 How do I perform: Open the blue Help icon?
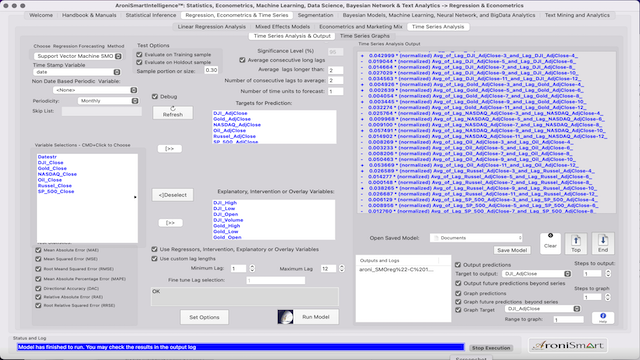(603, 318)
